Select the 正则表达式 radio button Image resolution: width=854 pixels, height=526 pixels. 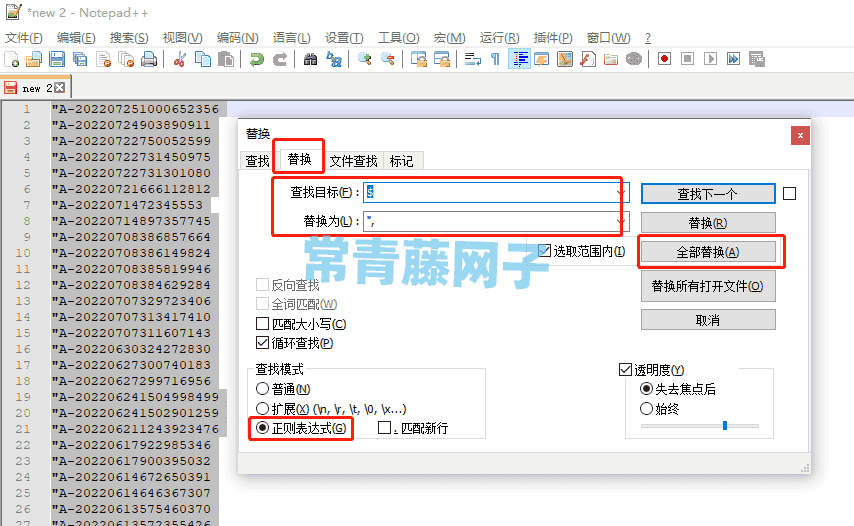point(263,428)
